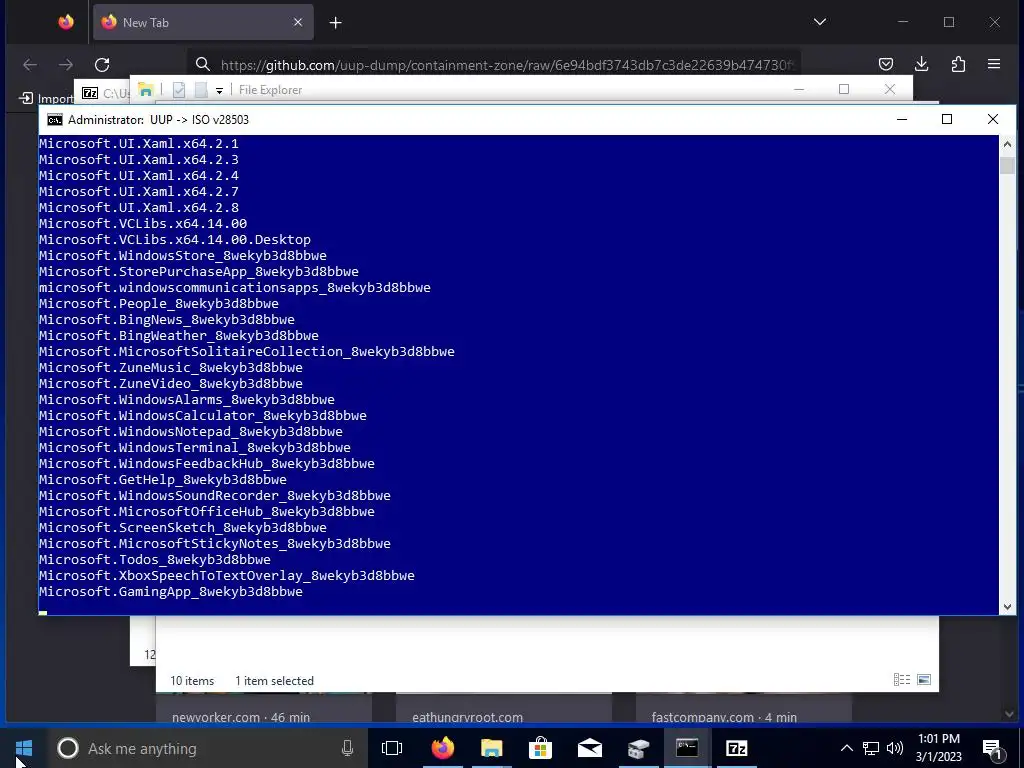Open Save to Pocket icon
This screenshot has width=1024, height=768.
(886, 64)
